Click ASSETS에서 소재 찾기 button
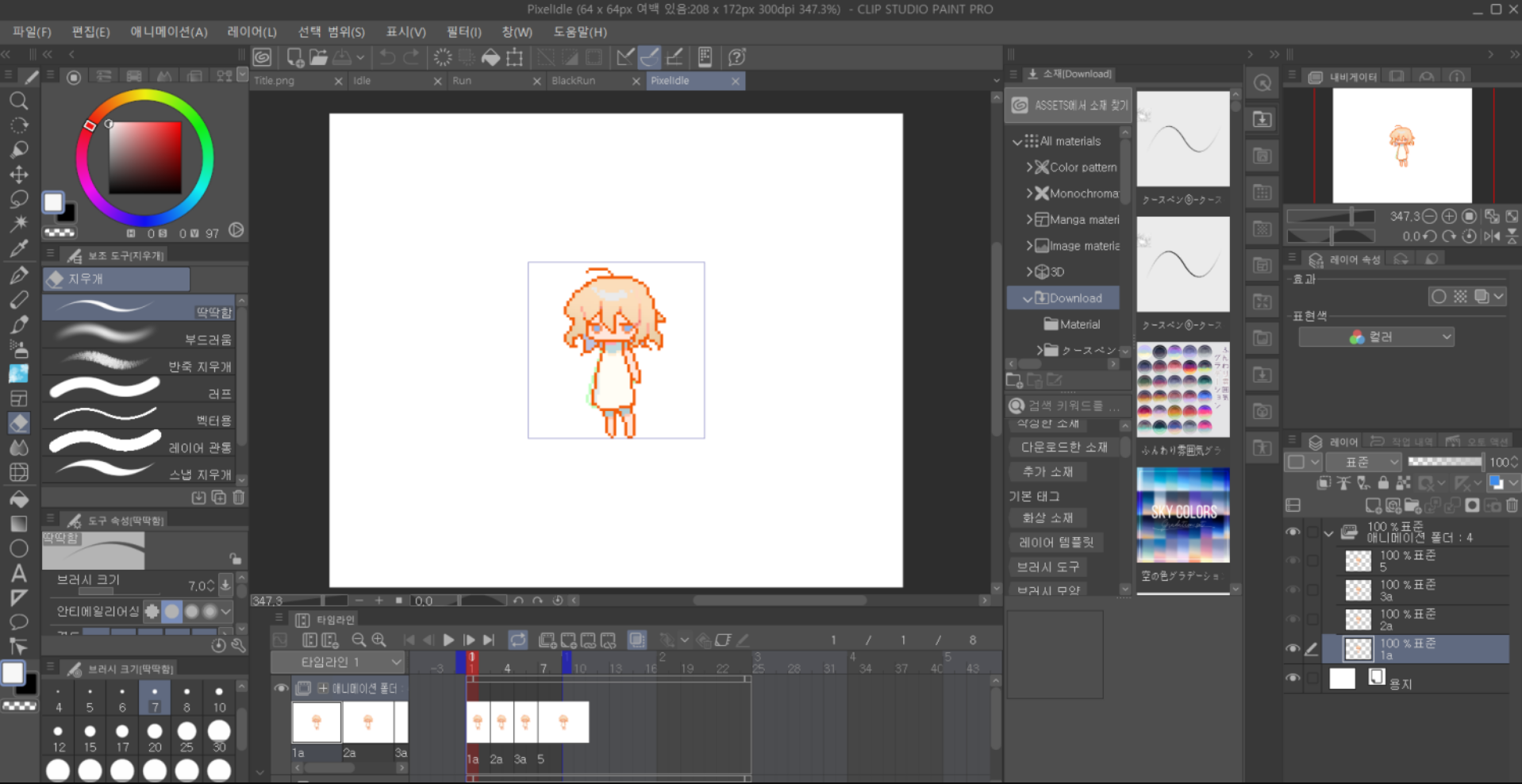Image resolution: width=1522 pixels, height=784 pixels. pos(1069,106)
